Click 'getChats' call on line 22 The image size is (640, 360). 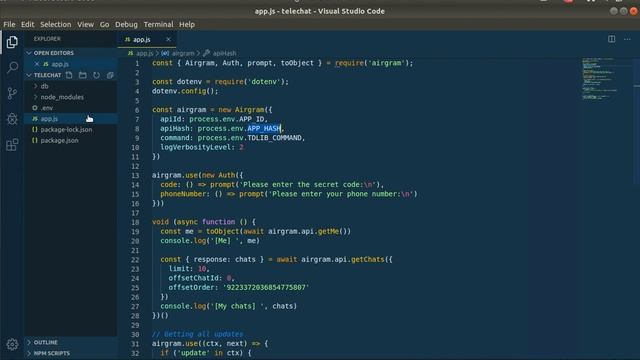click(367, 260)
